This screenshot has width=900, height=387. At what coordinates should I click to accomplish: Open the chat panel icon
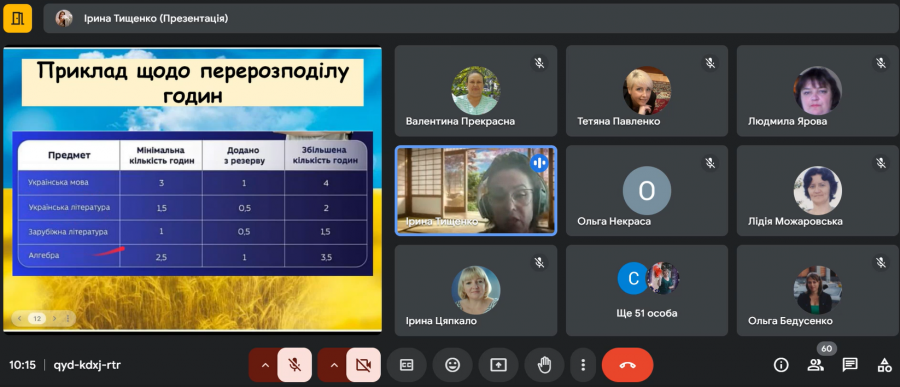849,365
